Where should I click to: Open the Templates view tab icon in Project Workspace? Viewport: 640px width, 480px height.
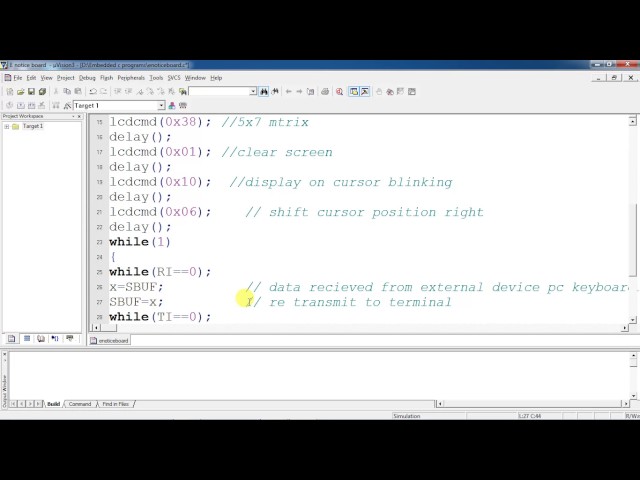pyautogui.click(x=70, y=338)
